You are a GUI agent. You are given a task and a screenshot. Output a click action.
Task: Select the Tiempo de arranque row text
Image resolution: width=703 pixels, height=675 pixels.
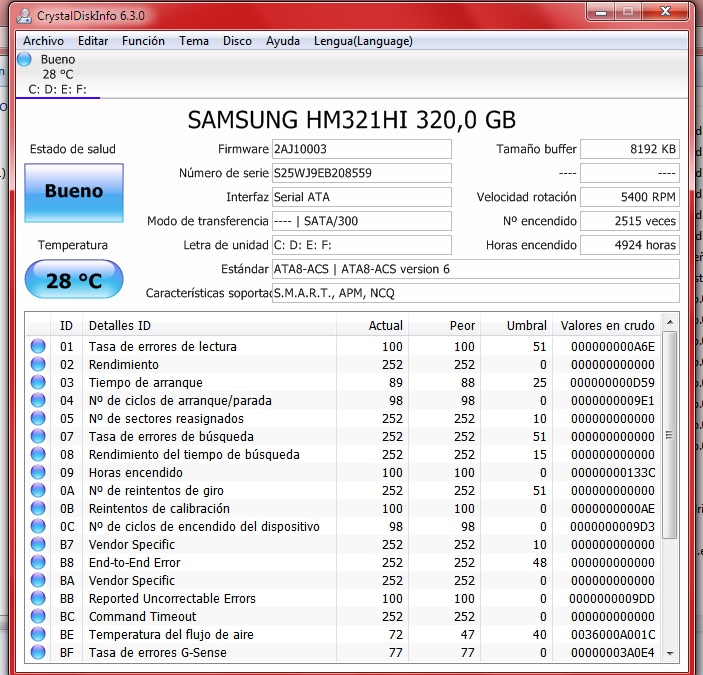[x=146, y=382]
